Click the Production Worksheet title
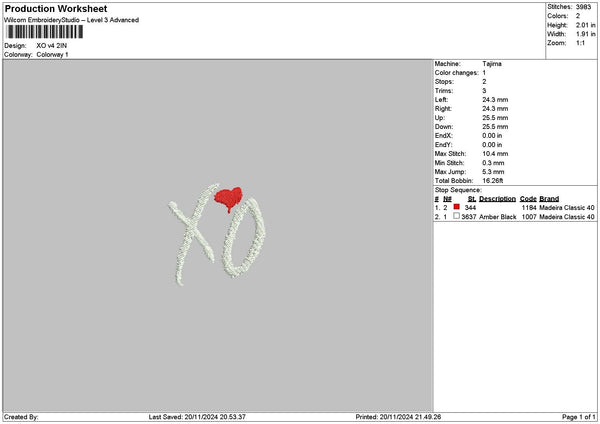Viewport: 600px width, 424px height. pyautogui.click(x=56, y=8)
